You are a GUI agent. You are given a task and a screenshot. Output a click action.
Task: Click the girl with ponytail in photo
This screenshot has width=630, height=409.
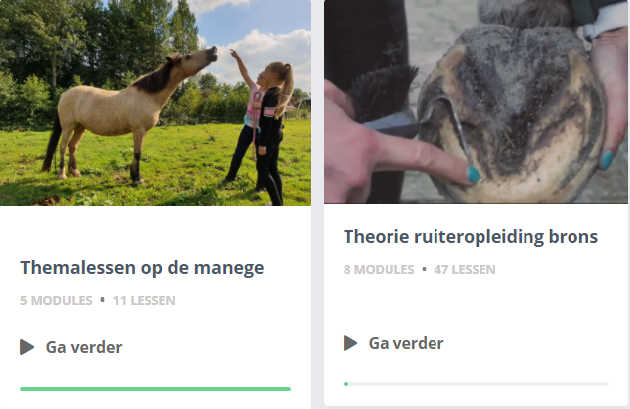273,133
